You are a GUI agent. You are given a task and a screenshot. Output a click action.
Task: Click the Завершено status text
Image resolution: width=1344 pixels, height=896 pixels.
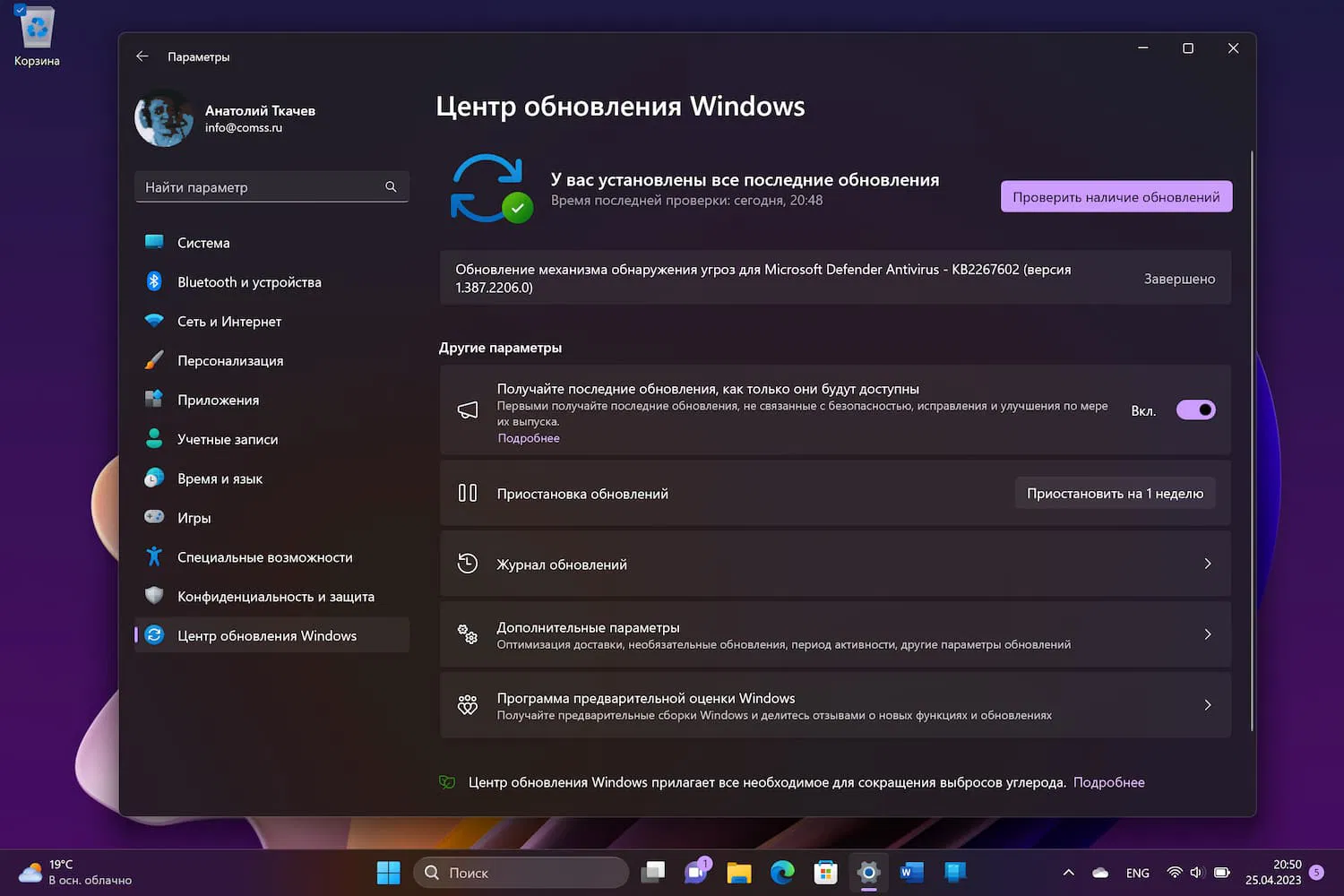point(1179,279)
